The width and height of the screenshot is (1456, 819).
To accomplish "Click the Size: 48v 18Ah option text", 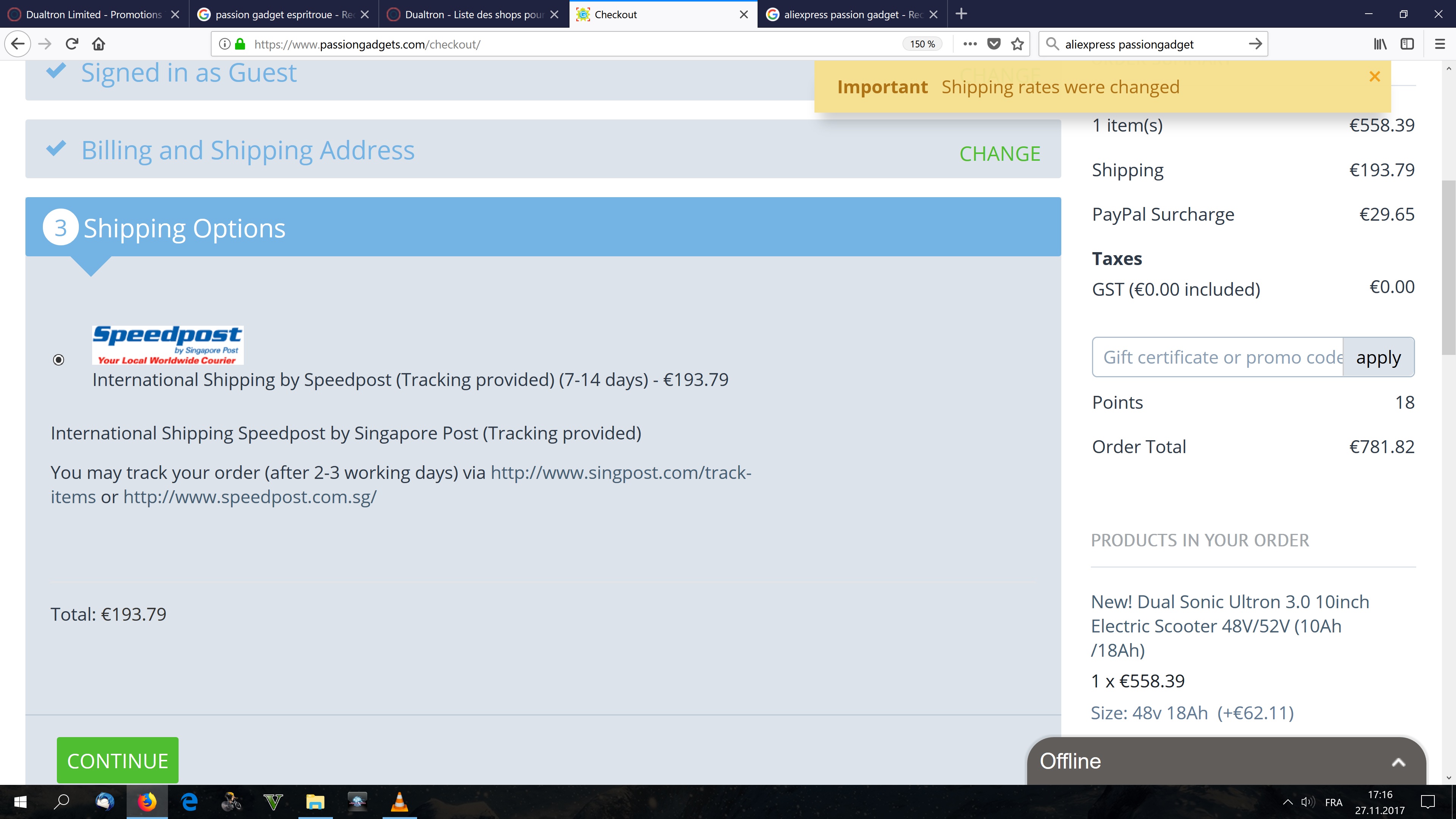I will [x=1192, y=713].
